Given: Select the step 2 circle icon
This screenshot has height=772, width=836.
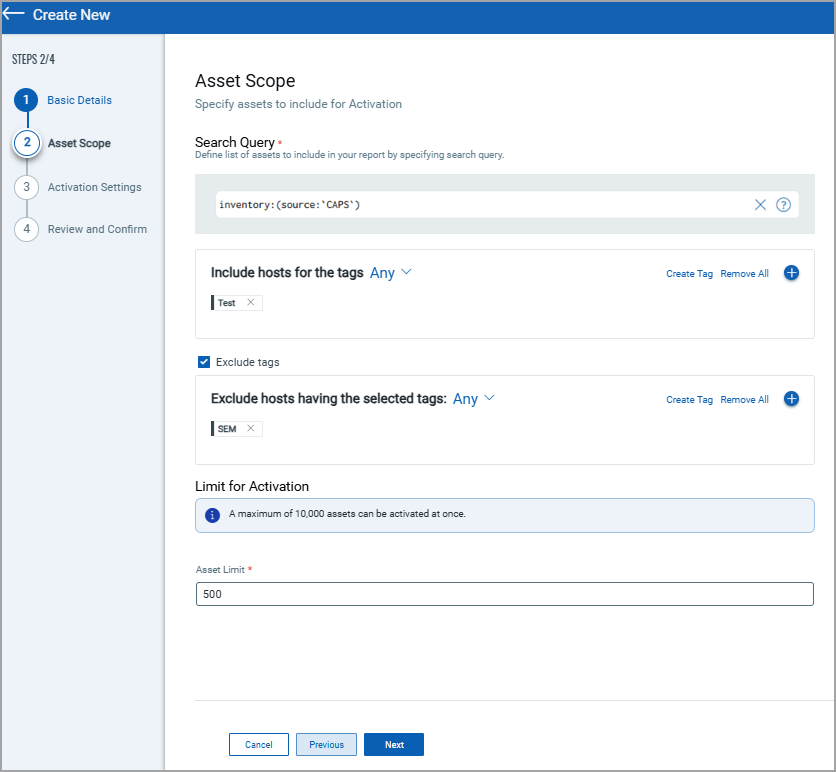Looking at the screenshot, I should point(27,143).
